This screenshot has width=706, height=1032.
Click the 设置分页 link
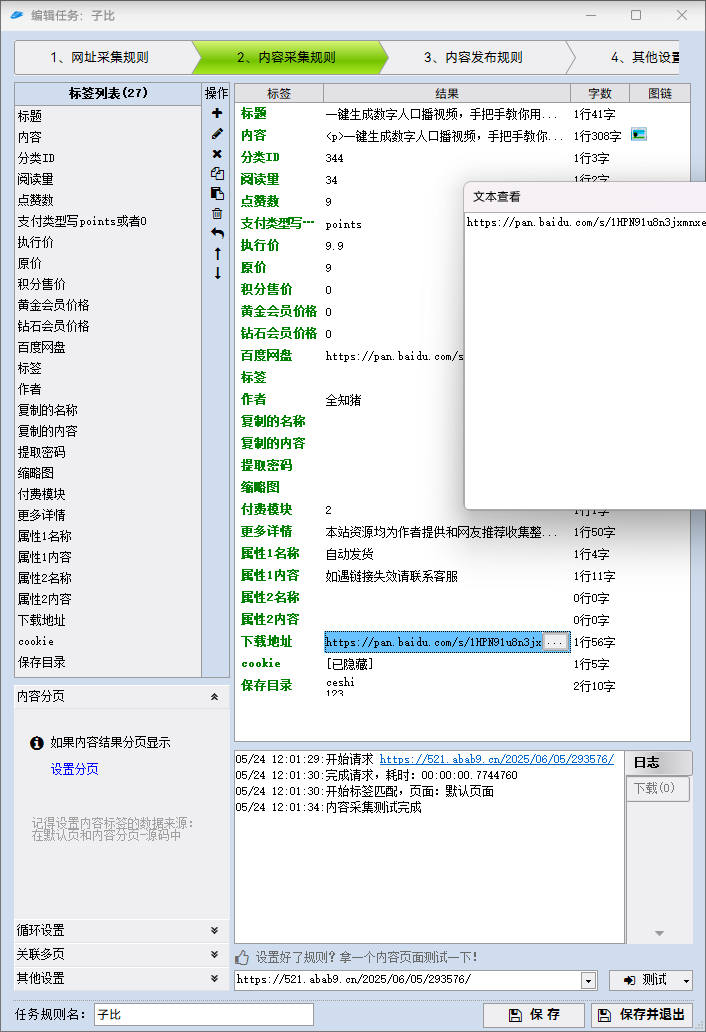pos(74,769)
